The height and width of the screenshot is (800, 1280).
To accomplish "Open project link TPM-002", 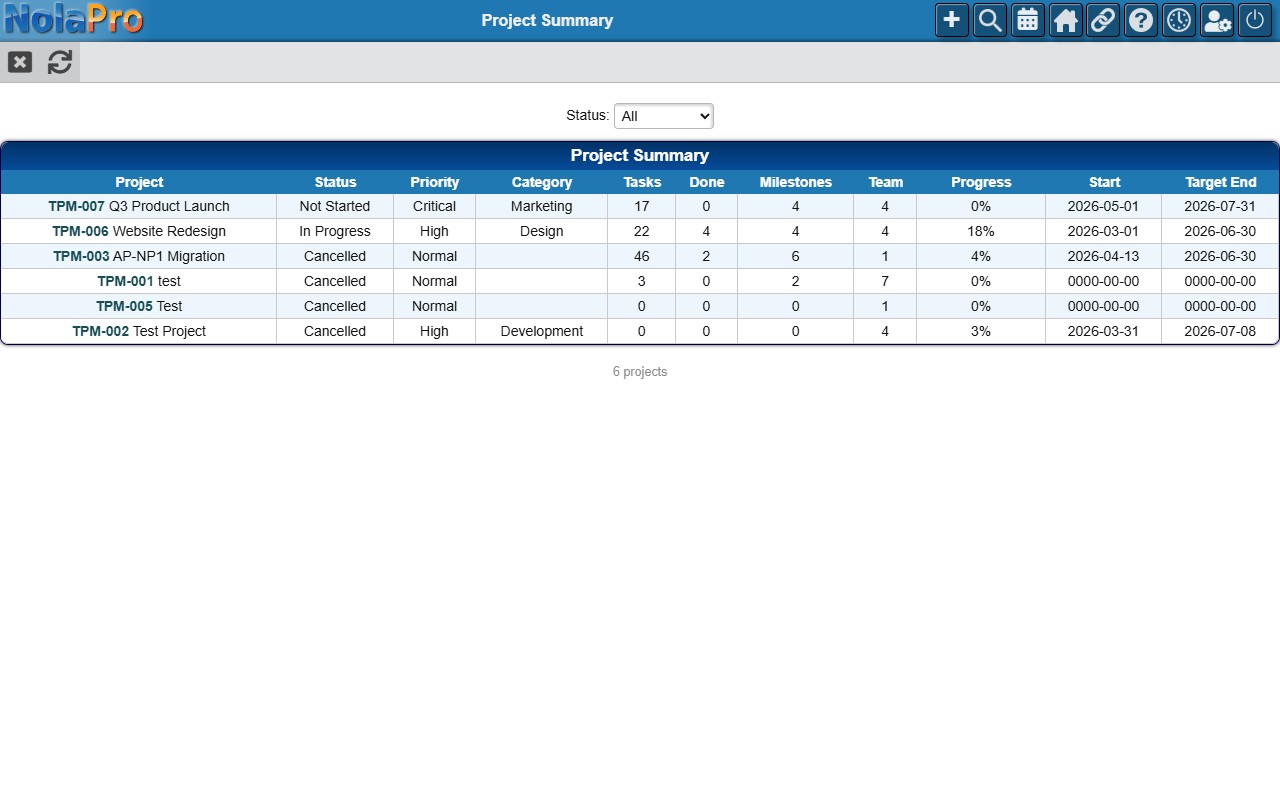I will (x=100, y=331).
